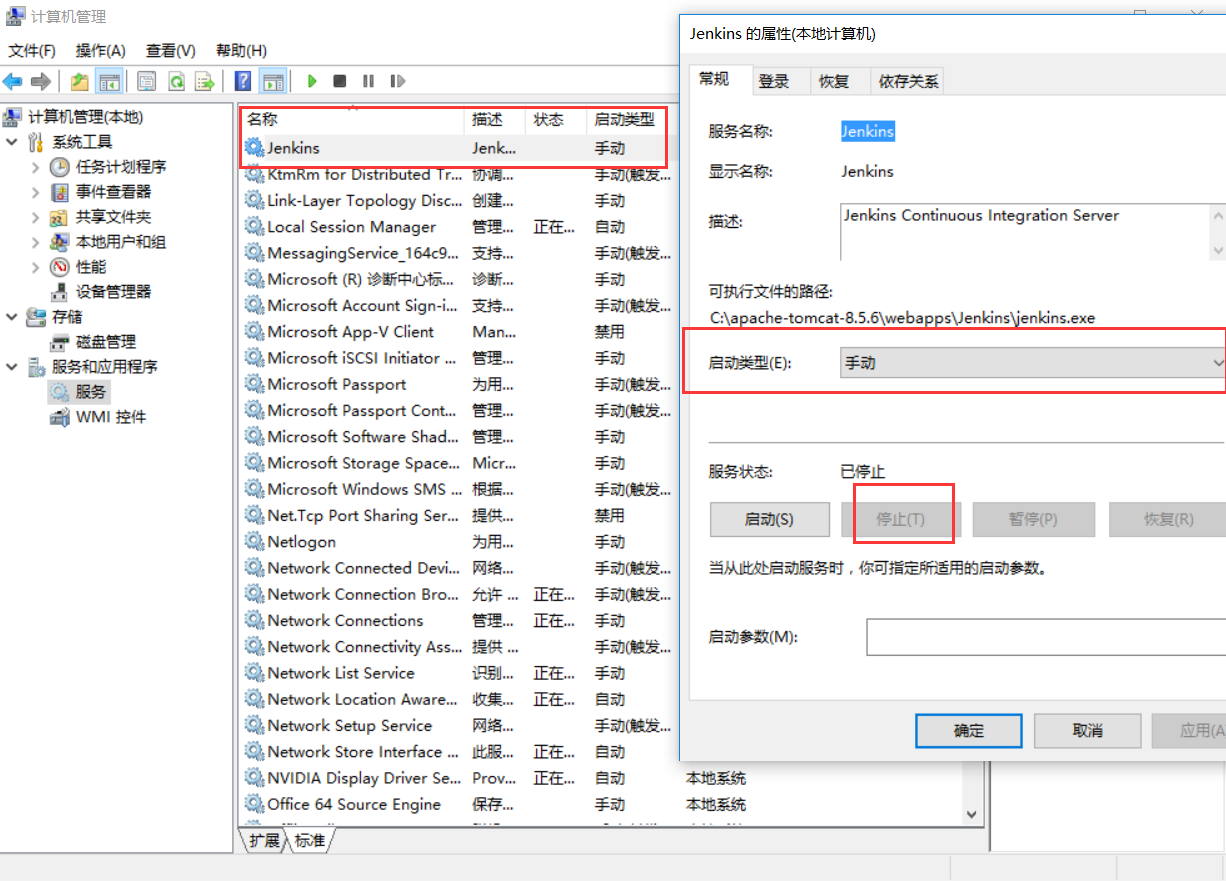
Task: Open the 操作(A) menu
Action: coord(101,50)
